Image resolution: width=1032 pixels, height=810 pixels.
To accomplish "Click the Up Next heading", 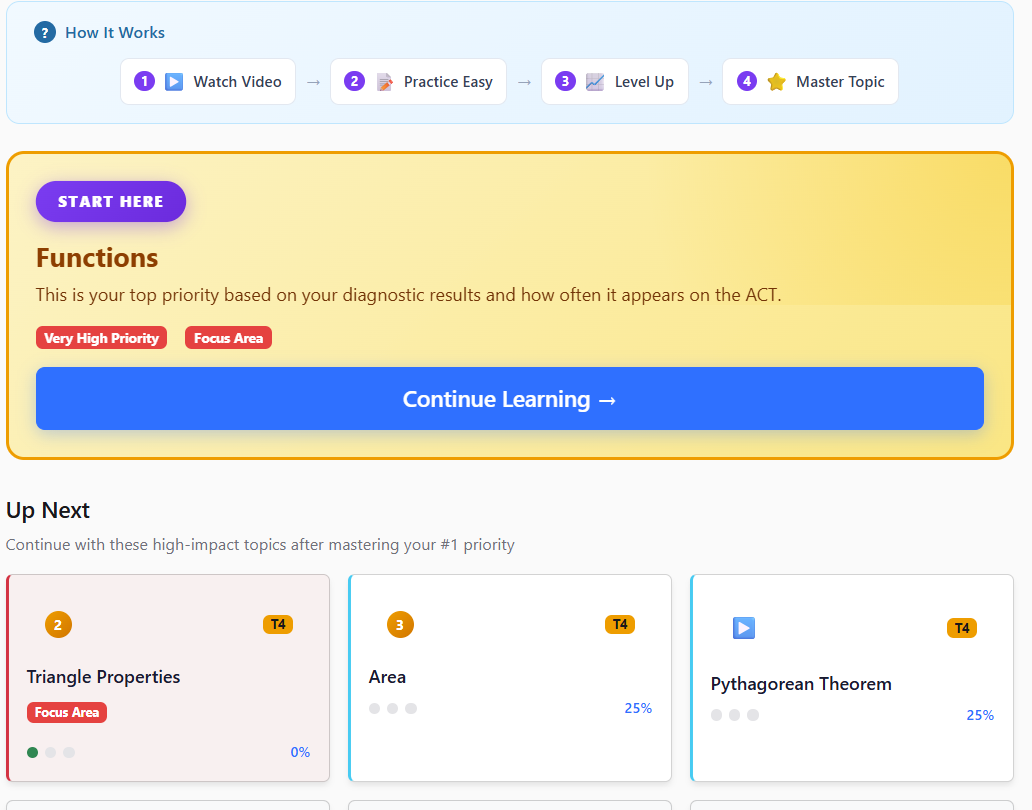I will click(47, 510).
